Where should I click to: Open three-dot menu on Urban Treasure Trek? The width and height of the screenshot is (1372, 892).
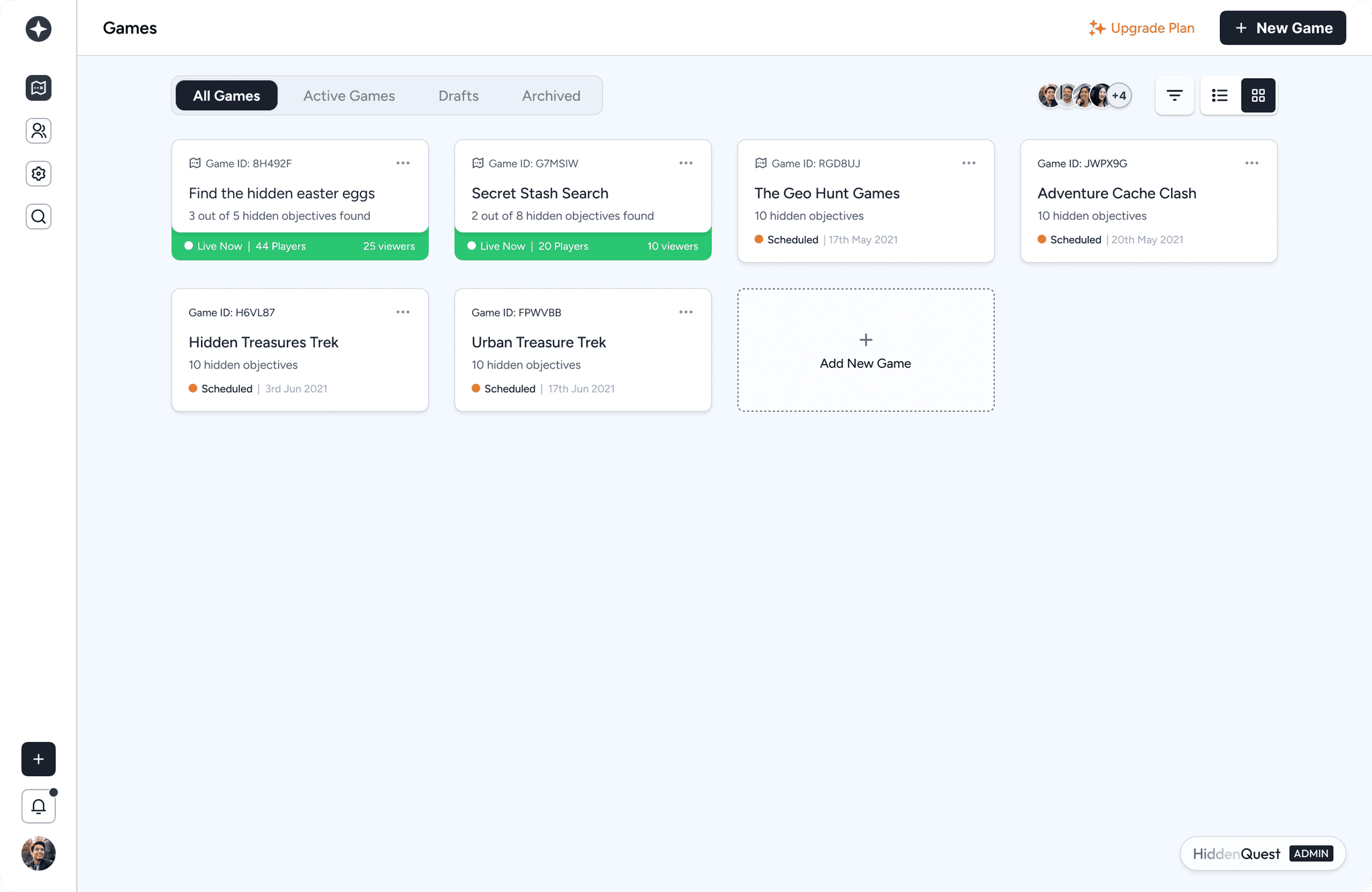point(685,312)
